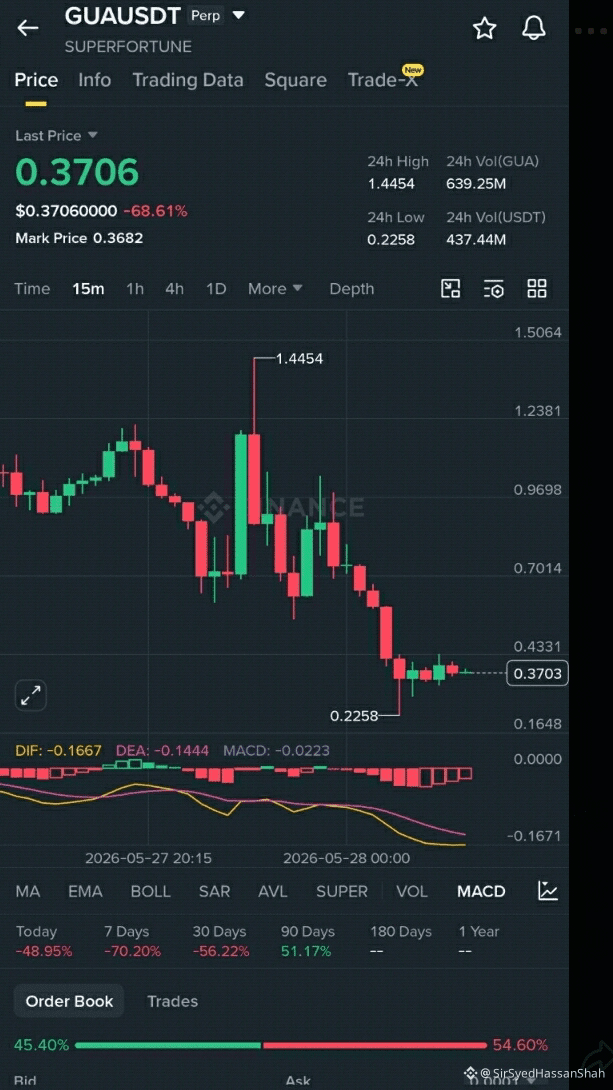Click the Today -48.95% performance
This screenshot has height=1090, width=613.
[44, 941]
